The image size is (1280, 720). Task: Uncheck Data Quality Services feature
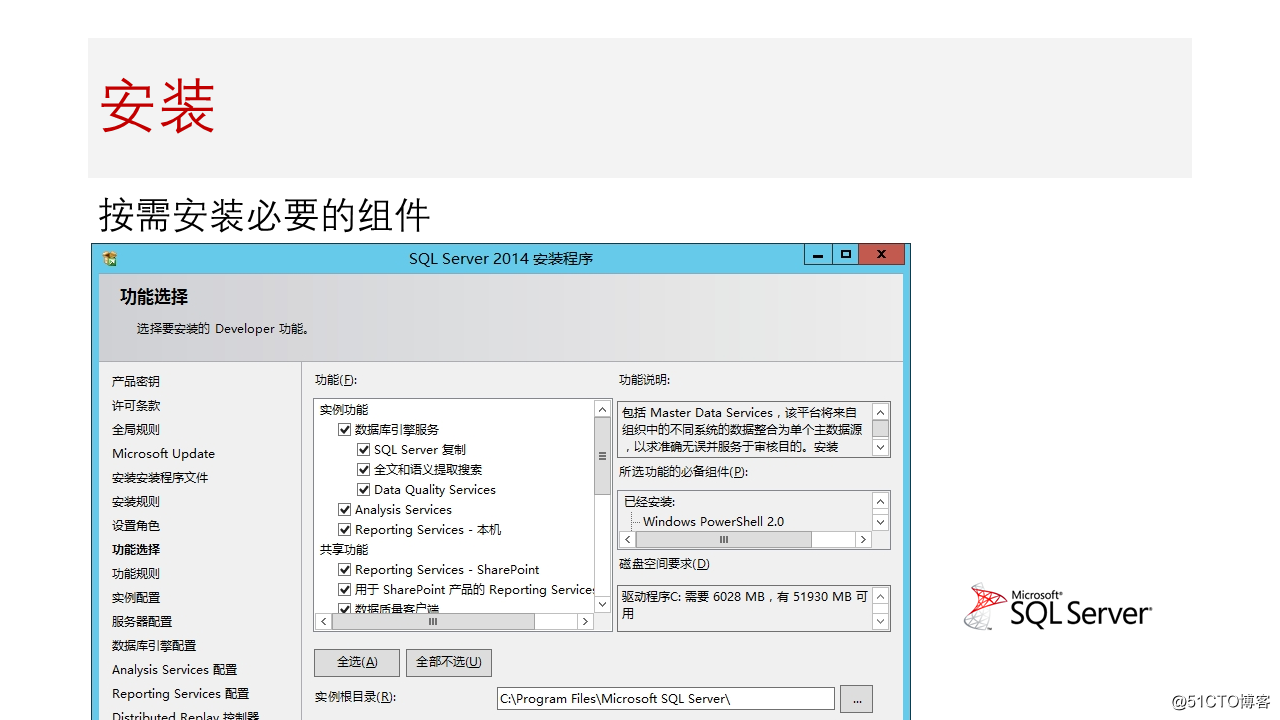364,490
